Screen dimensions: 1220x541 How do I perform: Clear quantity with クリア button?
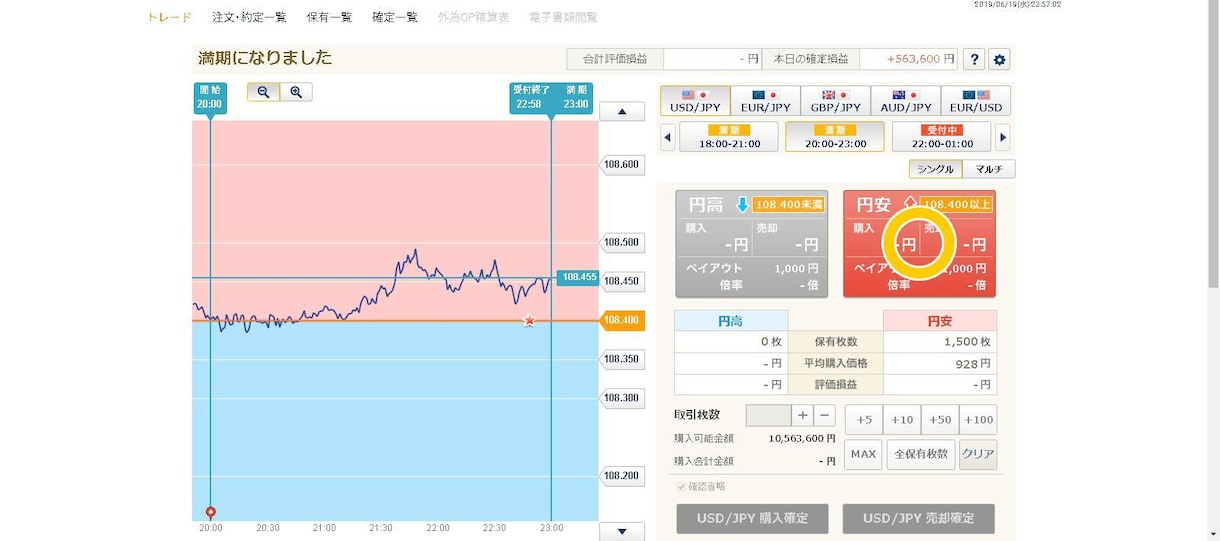pos(978,454)
